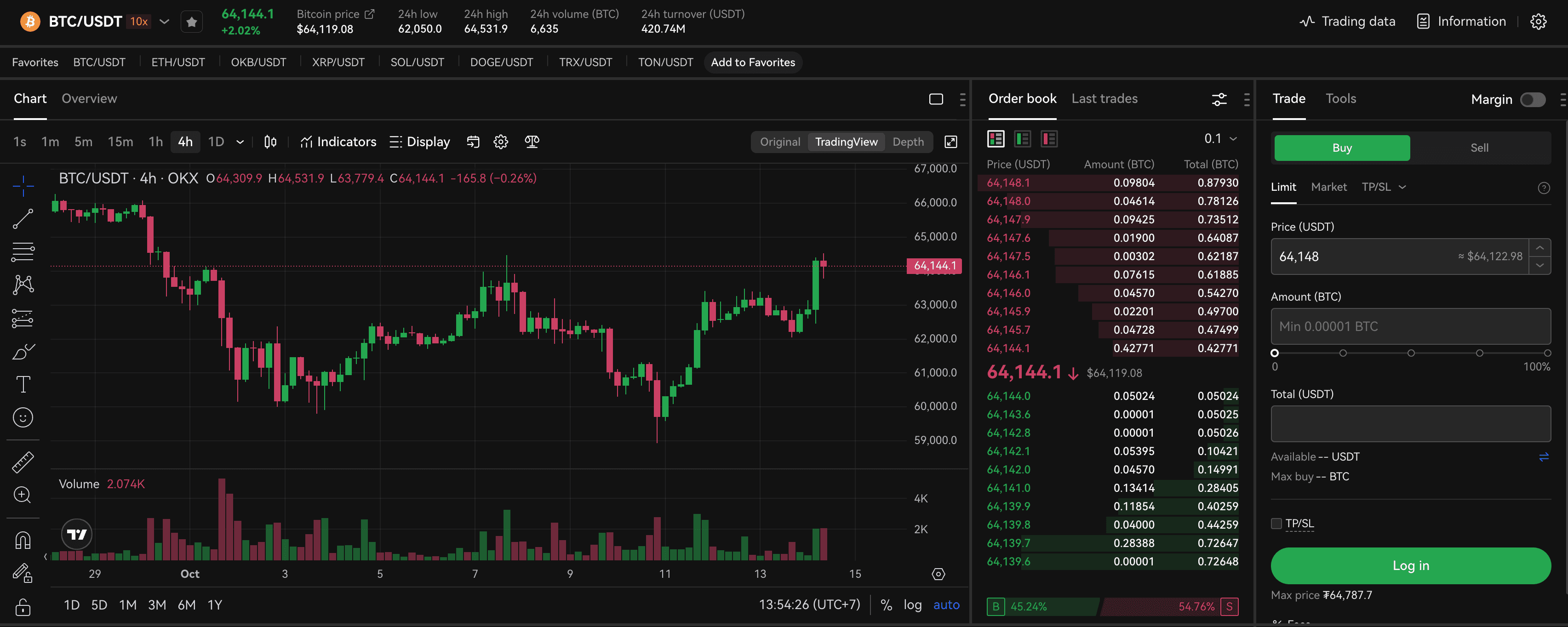
Task: Show bids only order book view
Action: click(1023, 139)
